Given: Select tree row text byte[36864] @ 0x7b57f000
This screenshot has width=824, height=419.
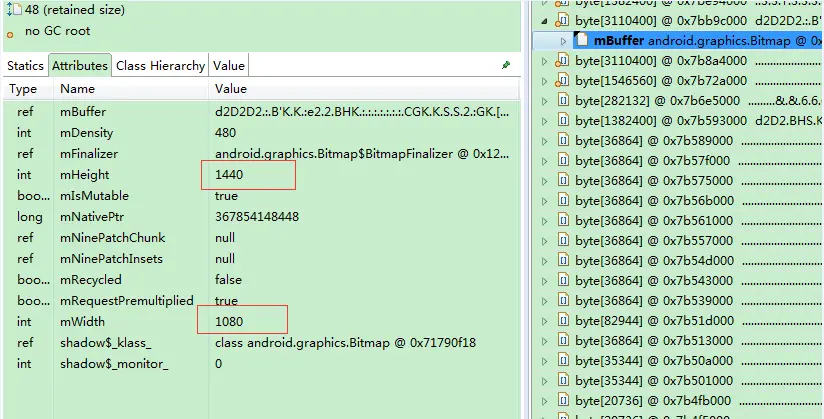Looking at the screenshot, I should pyautogui.click(x=652, y=161).
